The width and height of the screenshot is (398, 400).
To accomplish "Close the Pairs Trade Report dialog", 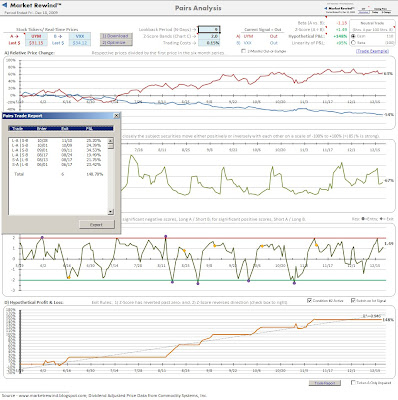I will click(x=116, y=116).
